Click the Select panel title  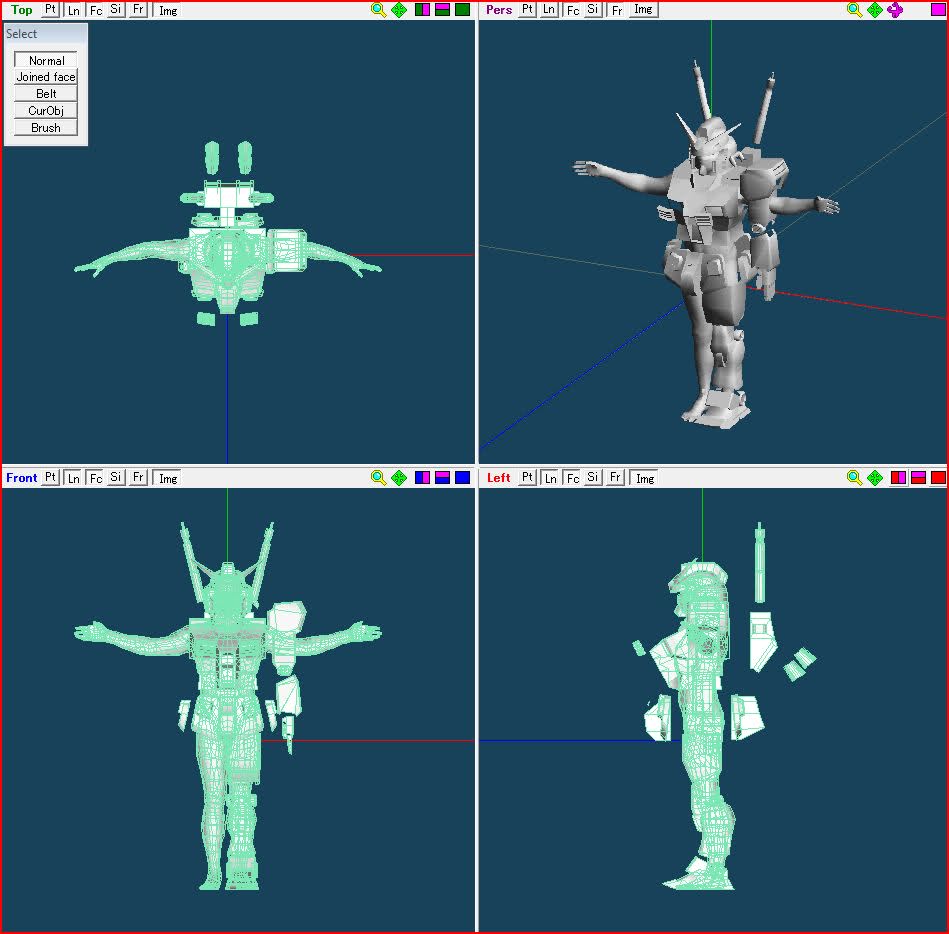pyautogui.click(x=21, y=34)
